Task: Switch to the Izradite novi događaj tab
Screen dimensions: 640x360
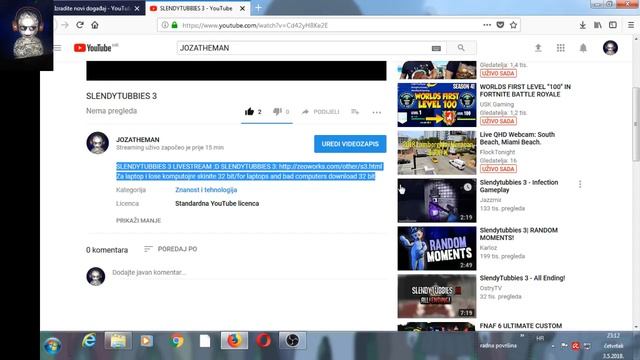Action: pos(92,8)
